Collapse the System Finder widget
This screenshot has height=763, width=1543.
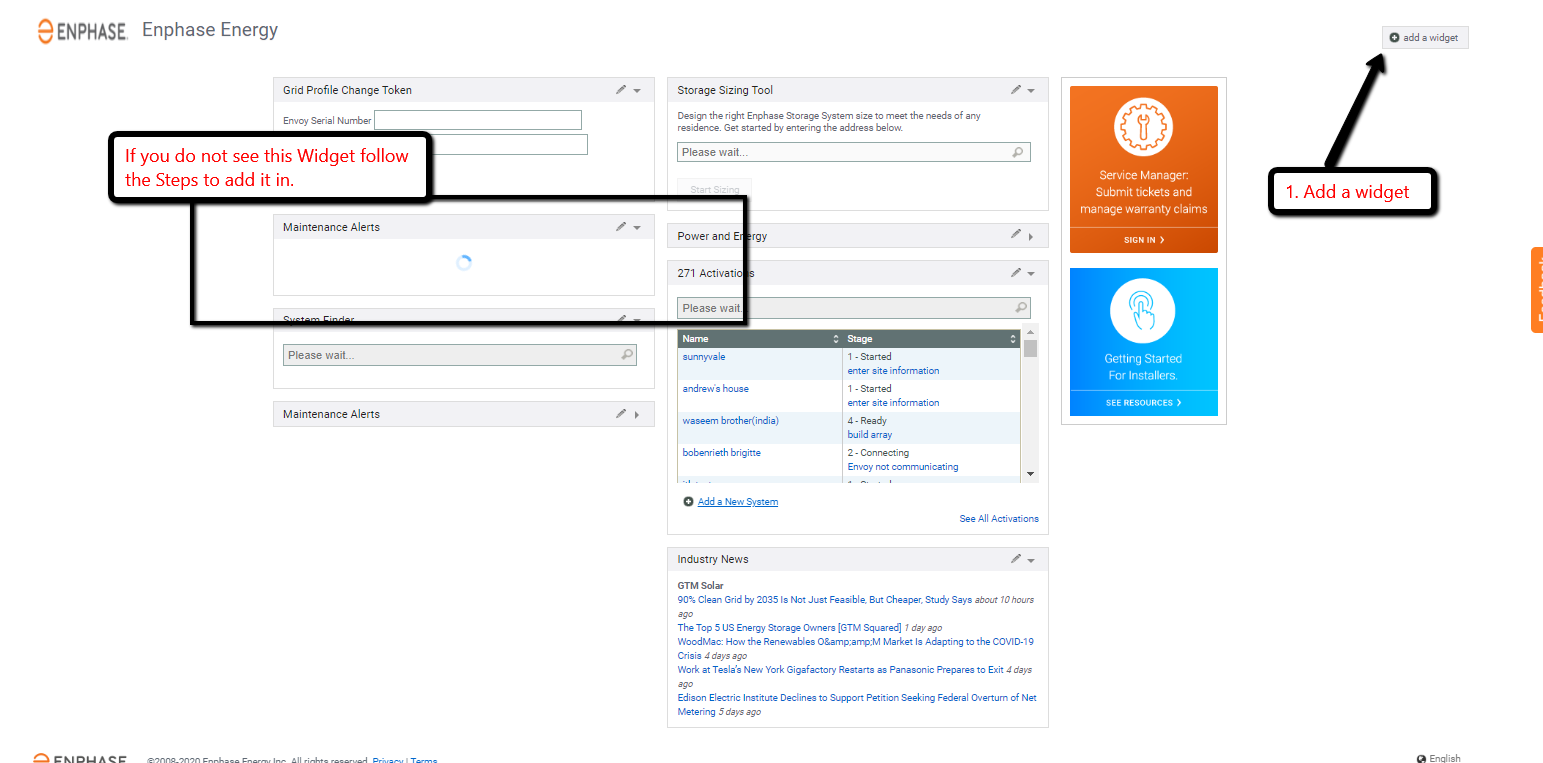click(x=637, y=320)
